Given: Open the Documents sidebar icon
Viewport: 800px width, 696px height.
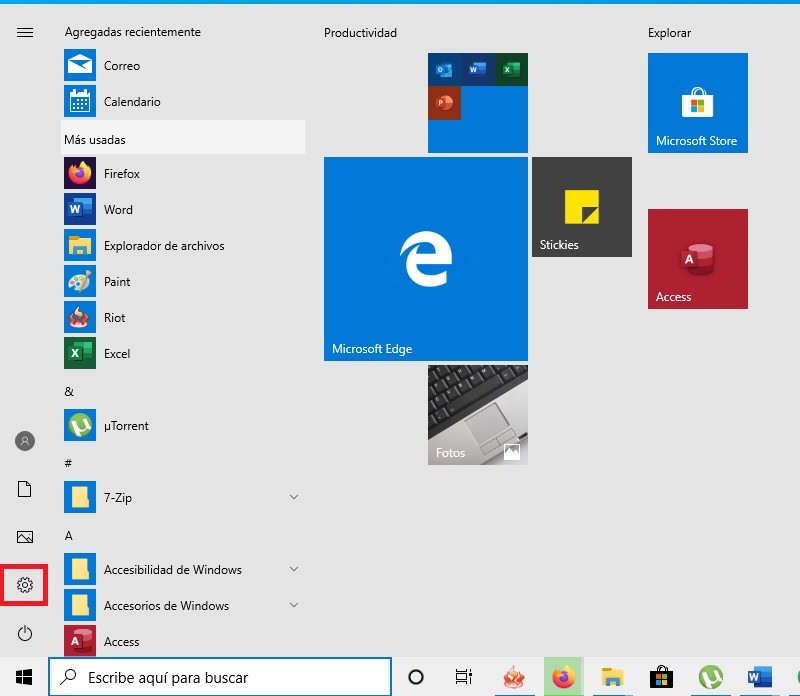Looking at the screenshot, I should tap(25, 489).
